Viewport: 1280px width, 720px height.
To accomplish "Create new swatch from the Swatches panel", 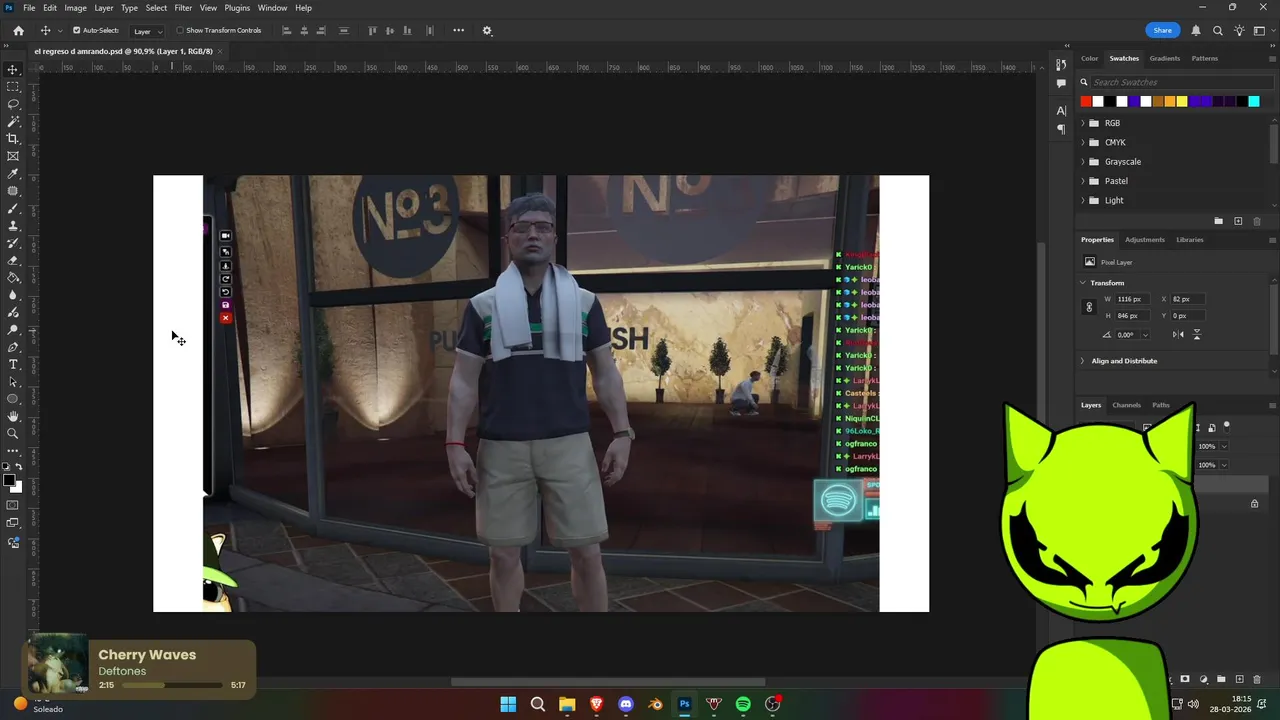I will pos(1238,221).
